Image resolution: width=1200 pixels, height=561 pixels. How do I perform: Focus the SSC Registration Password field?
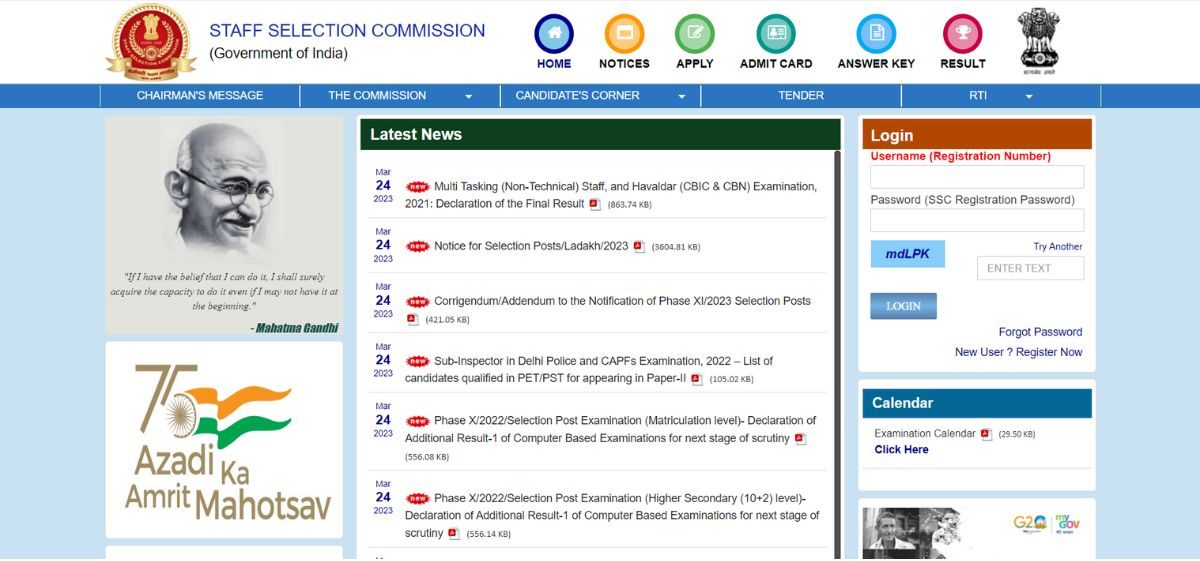pos(977,220)
